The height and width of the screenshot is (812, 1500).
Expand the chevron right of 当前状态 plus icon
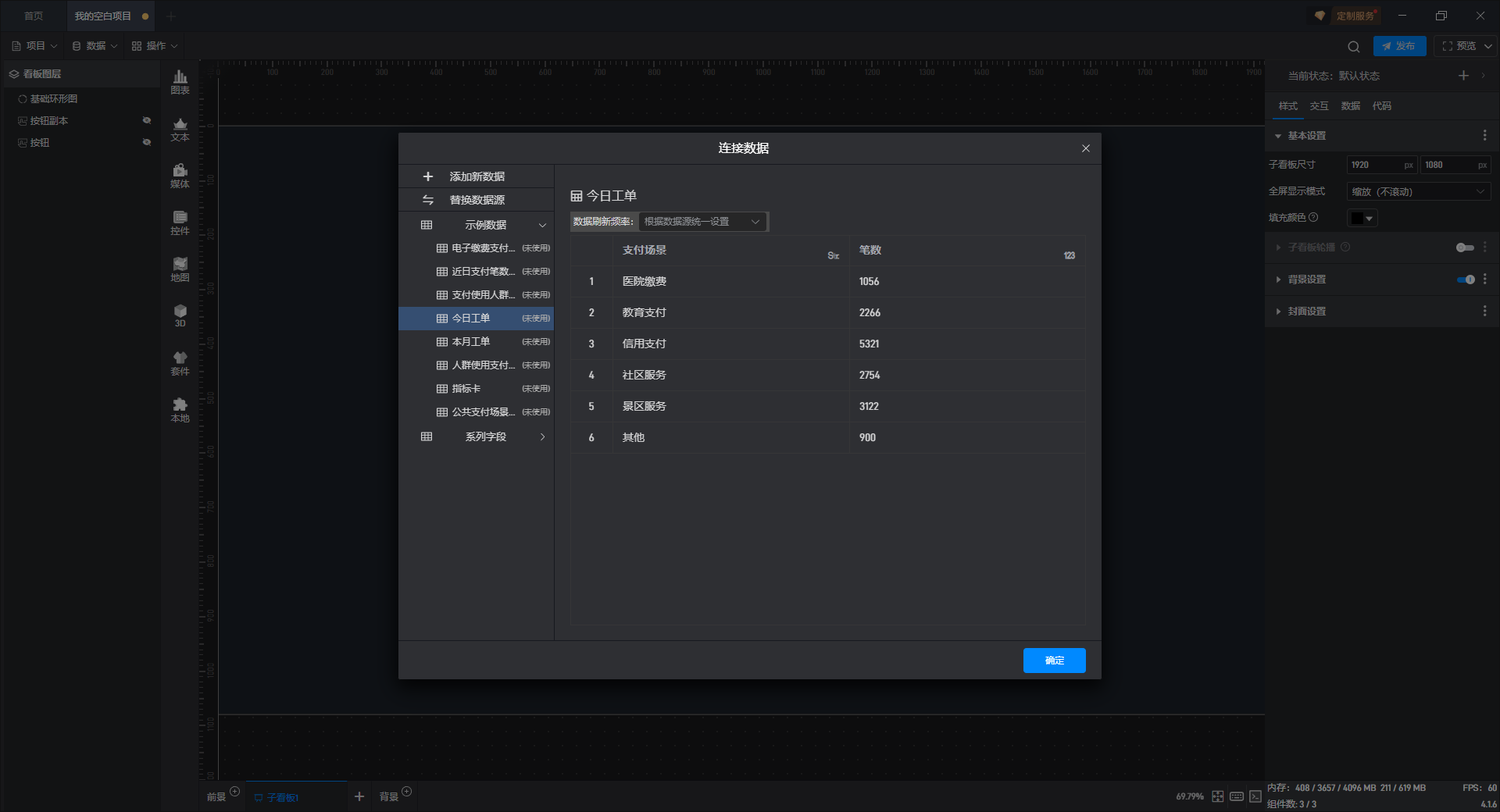pos(1483,76)
